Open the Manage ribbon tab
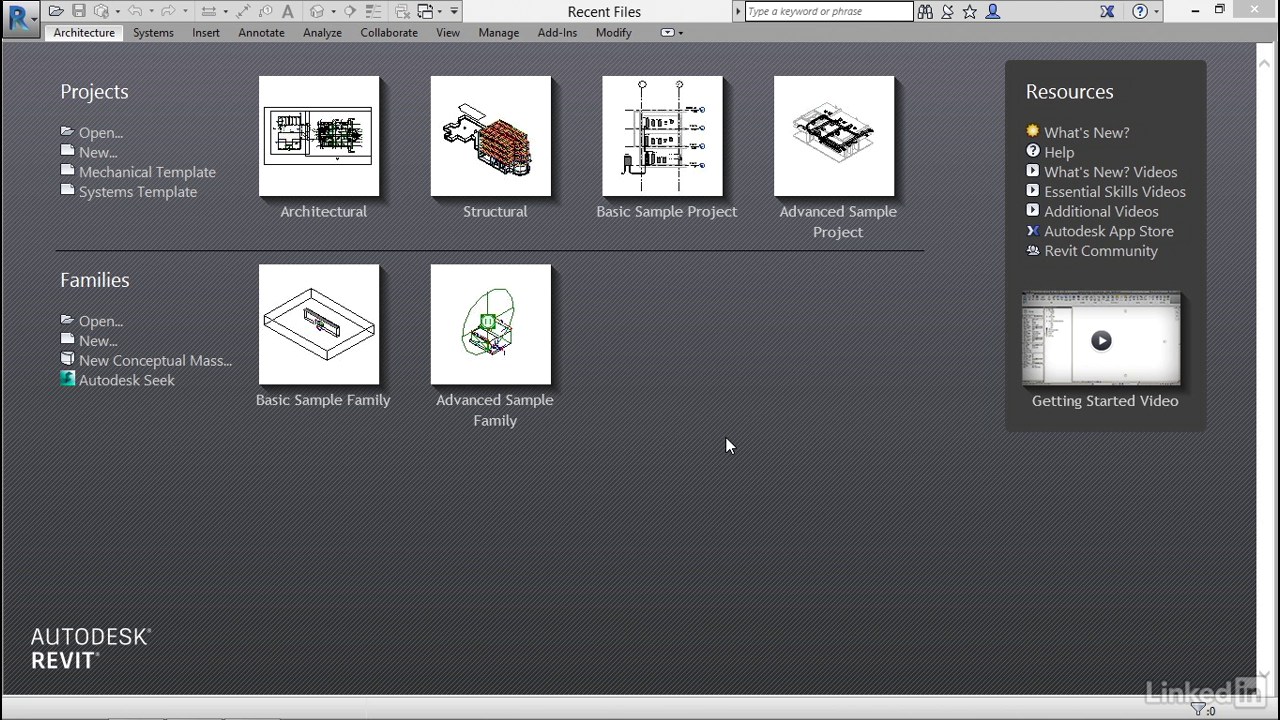The image size is (1280, 720). coord(498,32)
